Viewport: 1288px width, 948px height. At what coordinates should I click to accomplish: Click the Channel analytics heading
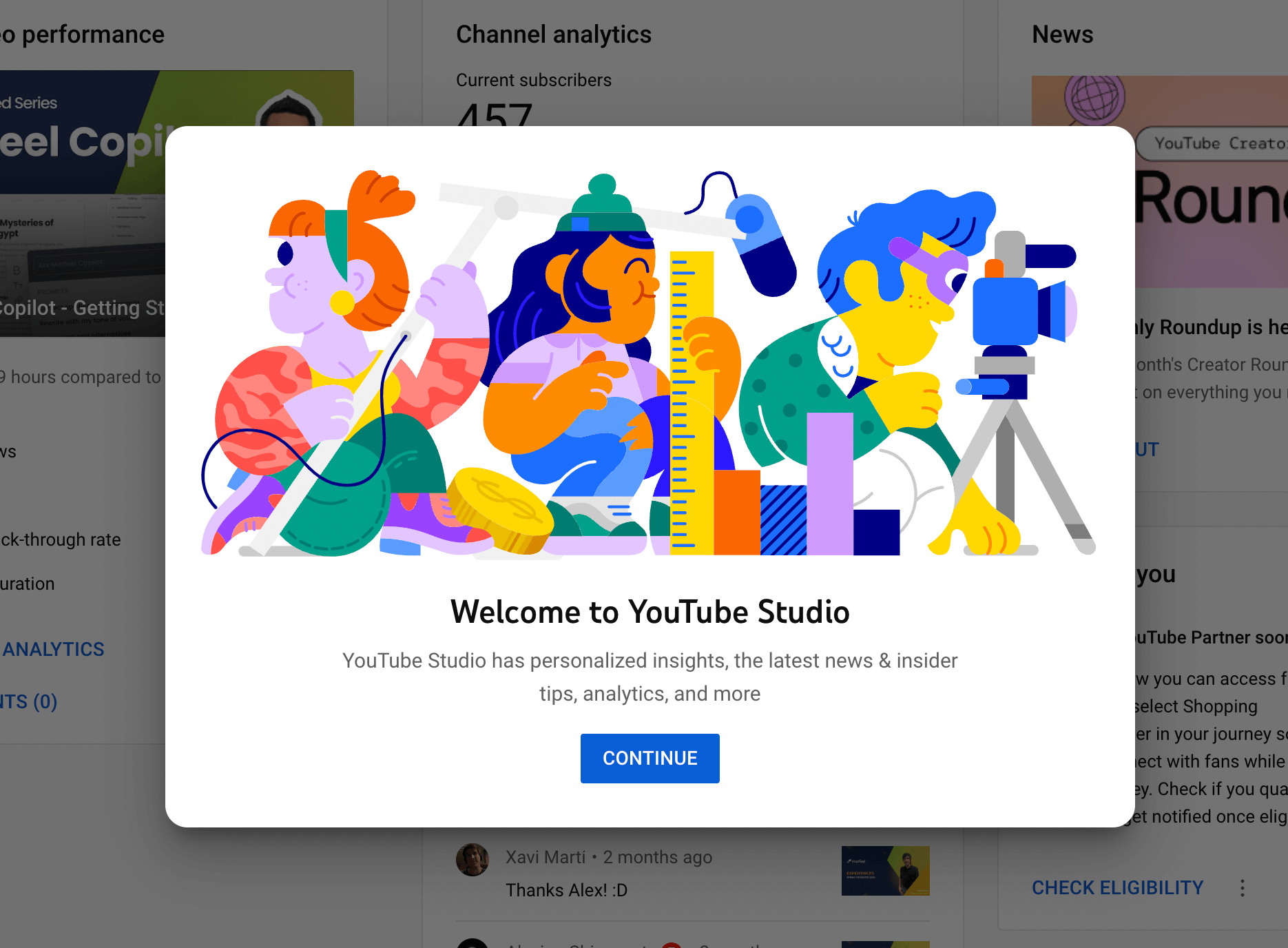tap(553, 34)
